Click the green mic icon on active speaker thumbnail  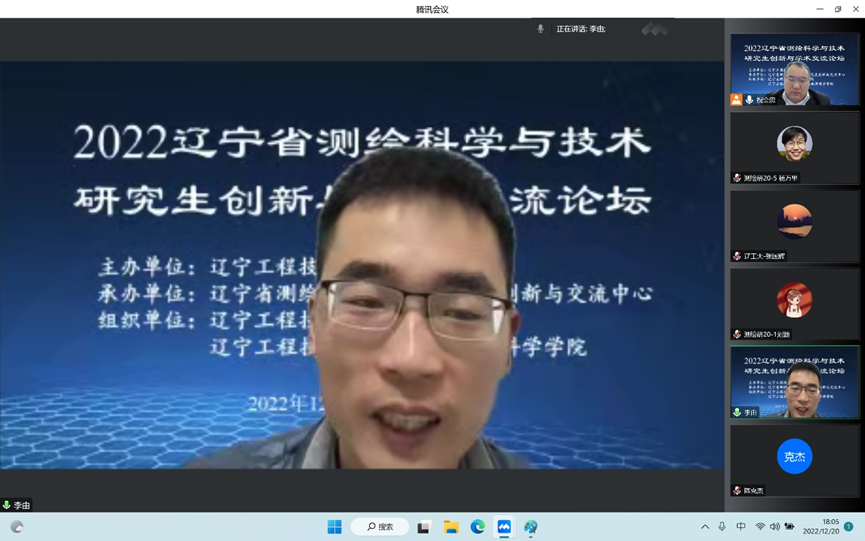pyautogui.click(x=737, y=412)
